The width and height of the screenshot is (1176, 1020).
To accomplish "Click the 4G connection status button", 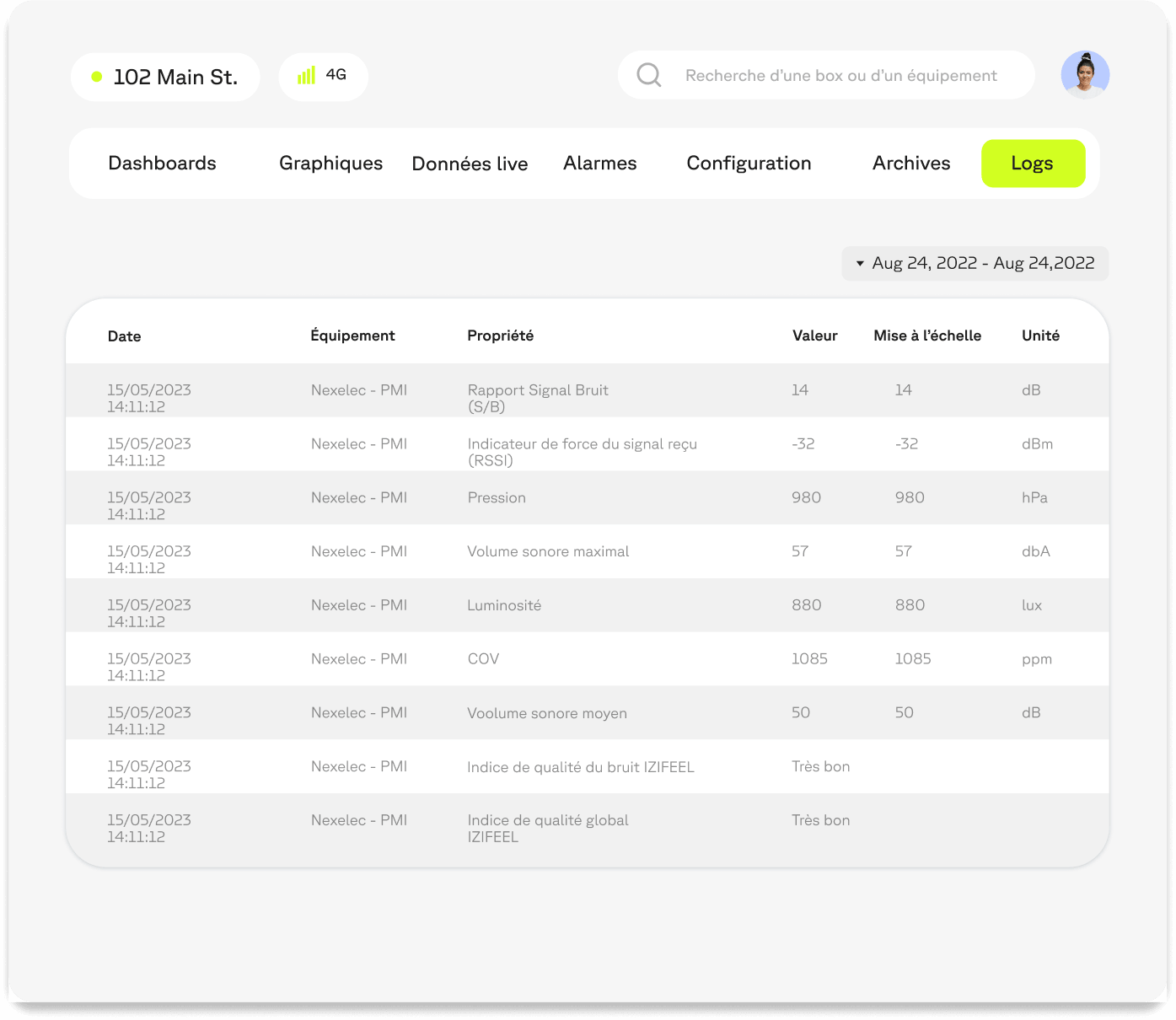I will coord(323,76).
